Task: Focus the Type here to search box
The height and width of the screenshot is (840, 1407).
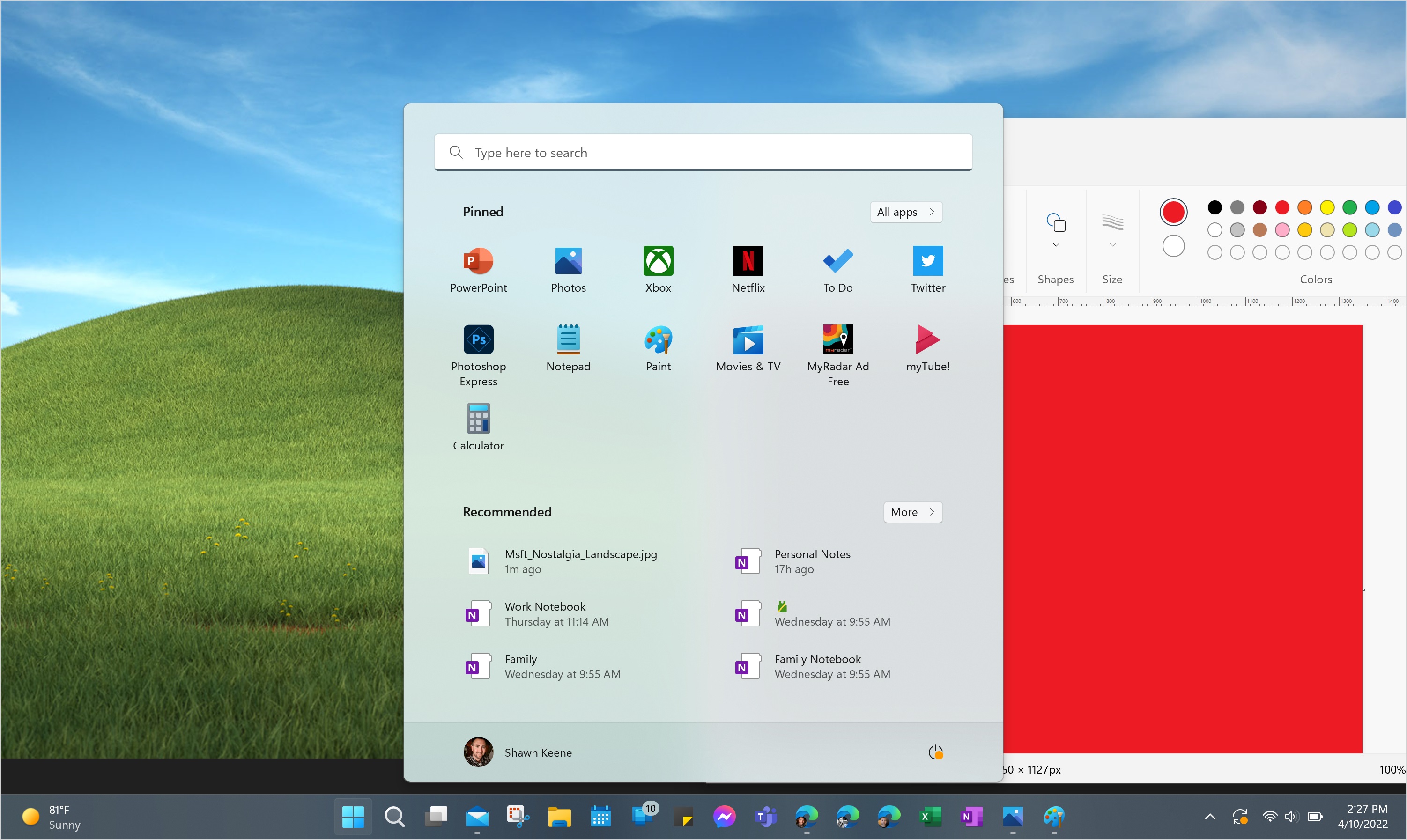Action: (703, 152)
